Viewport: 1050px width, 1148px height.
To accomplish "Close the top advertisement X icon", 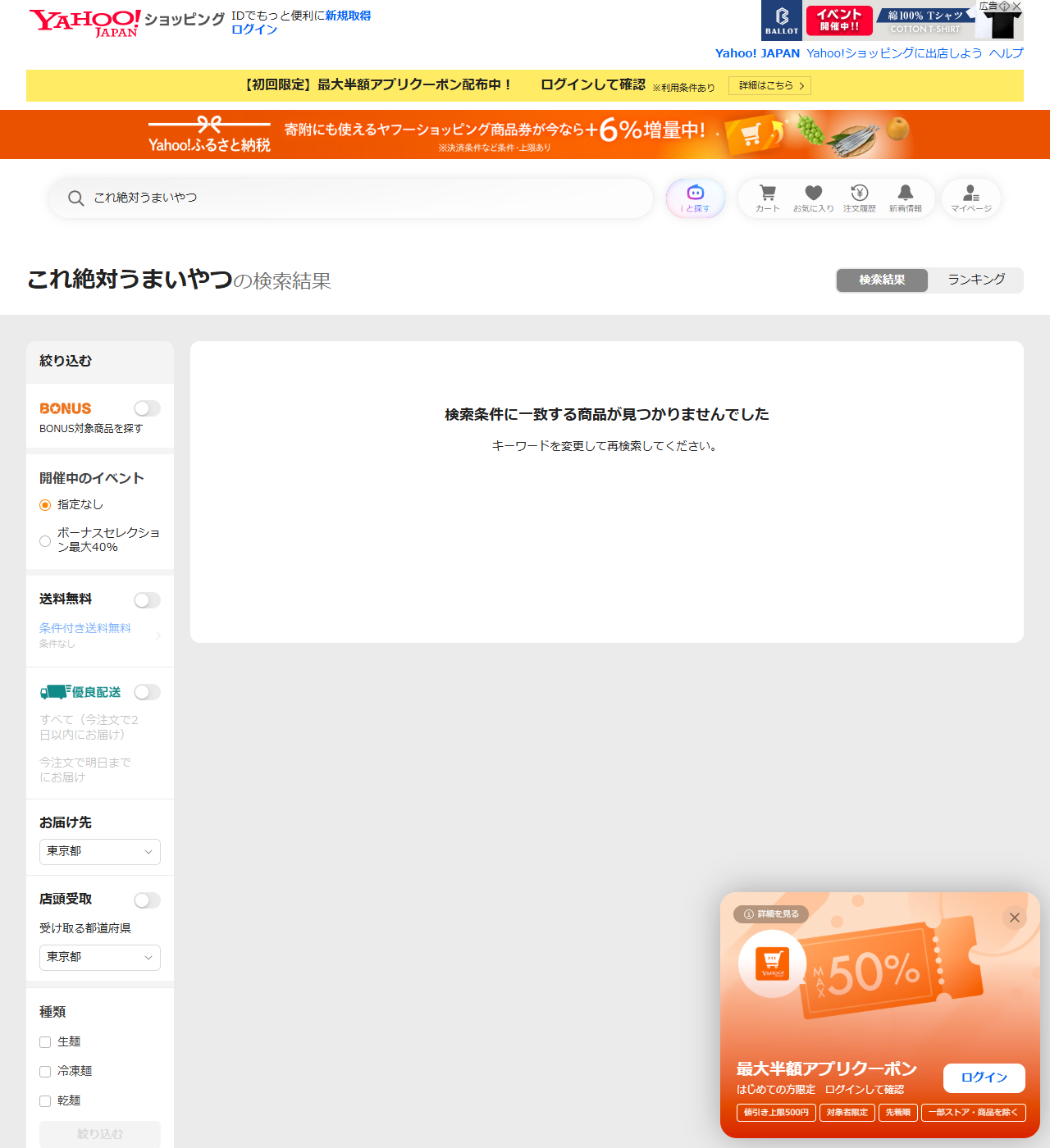I will point(1017,6).
